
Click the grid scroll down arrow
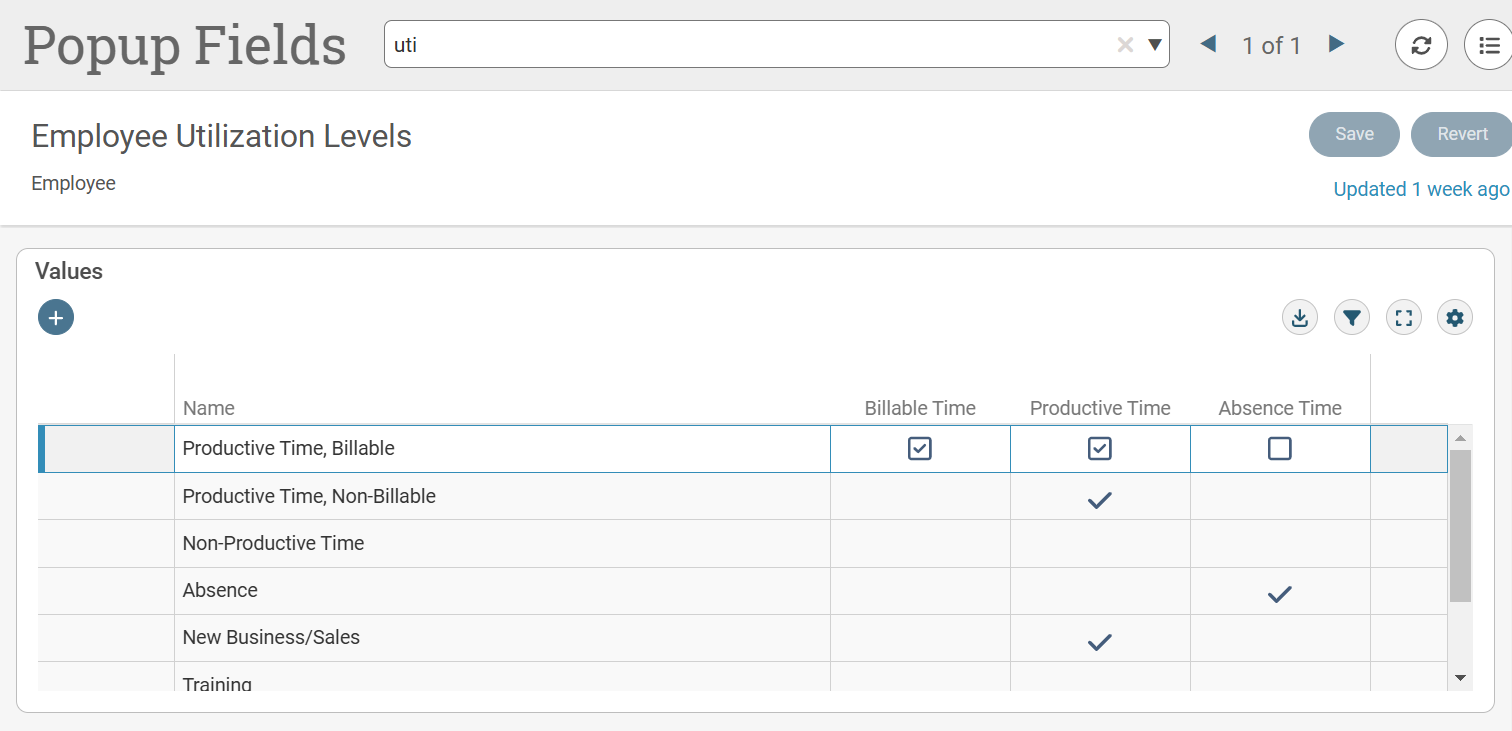pos(1459,678)
